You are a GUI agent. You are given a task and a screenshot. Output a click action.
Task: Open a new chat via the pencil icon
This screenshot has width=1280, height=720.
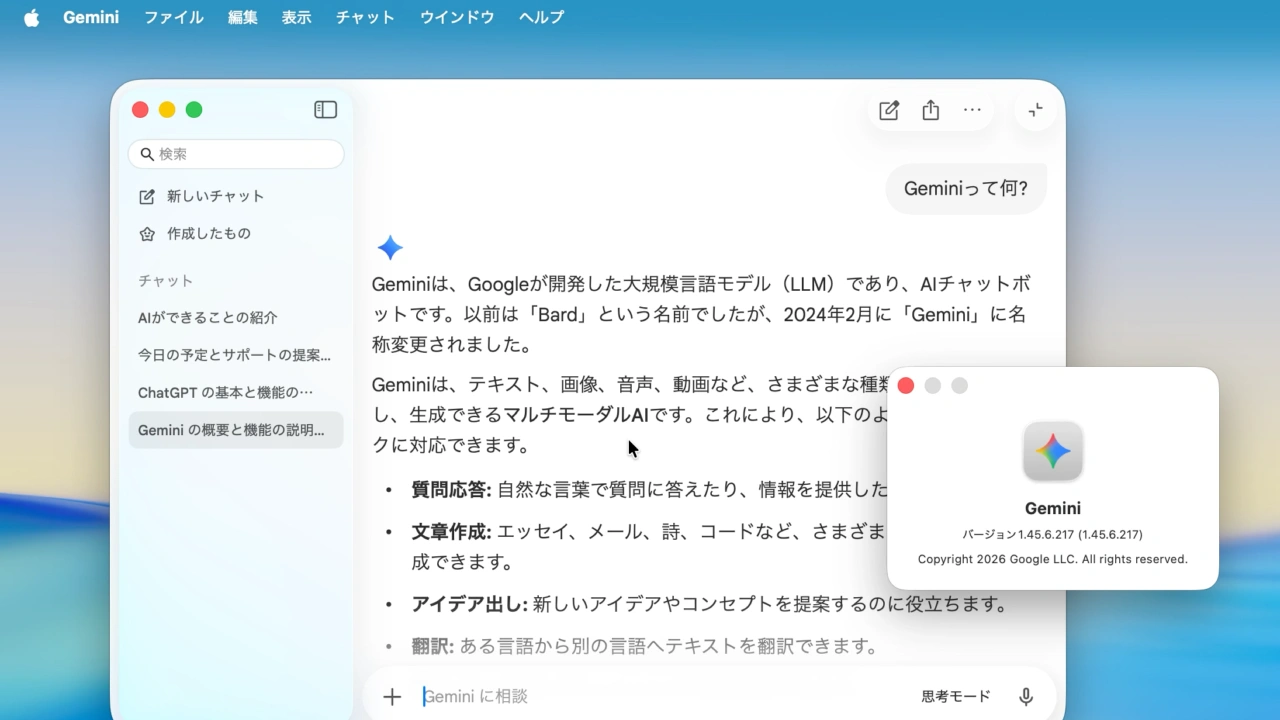(x=147, y=196)
